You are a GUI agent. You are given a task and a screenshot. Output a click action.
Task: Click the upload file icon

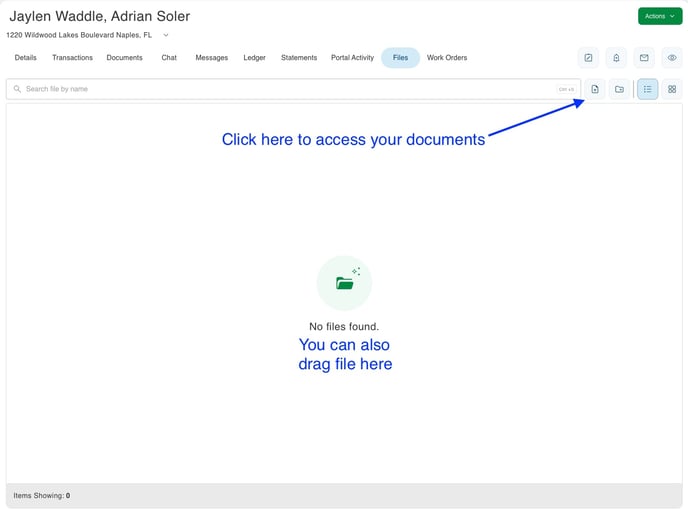[595, 90]
